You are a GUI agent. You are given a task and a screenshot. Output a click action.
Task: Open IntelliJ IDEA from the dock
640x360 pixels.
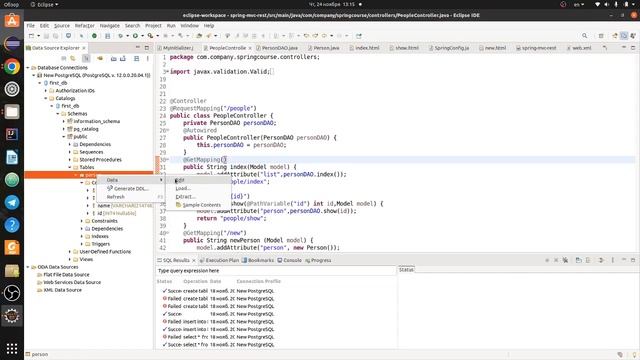pyautogui.click(x=12, y=134)
